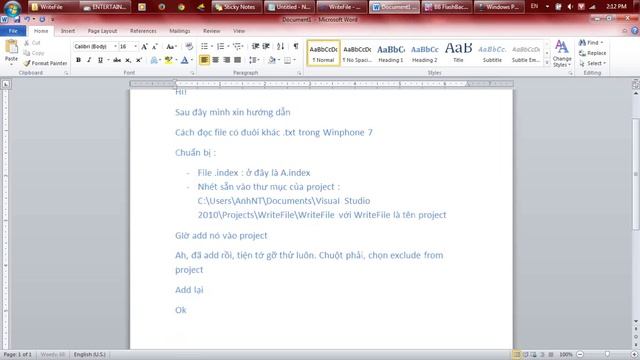Switch to the Mailings tab
640x360 pixels.
pyautogui.click(x=180, y=31)
